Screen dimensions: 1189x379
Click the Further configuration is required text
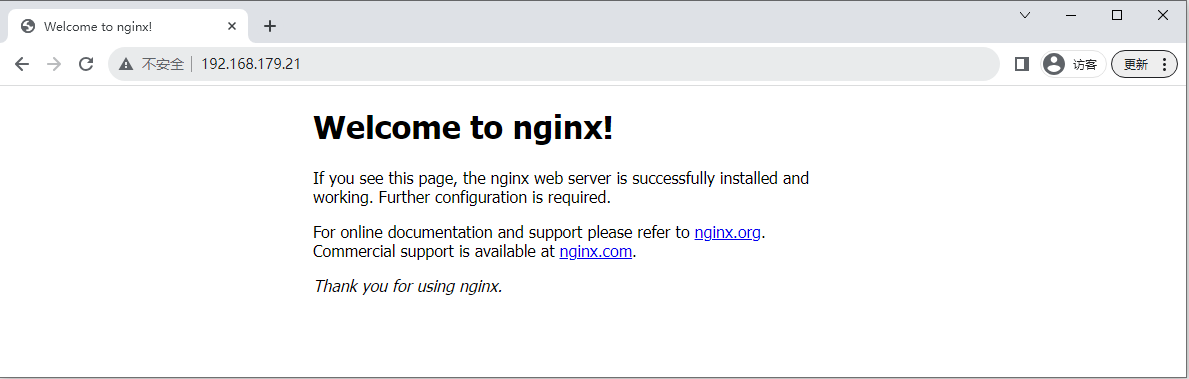[x=494, y=199]
